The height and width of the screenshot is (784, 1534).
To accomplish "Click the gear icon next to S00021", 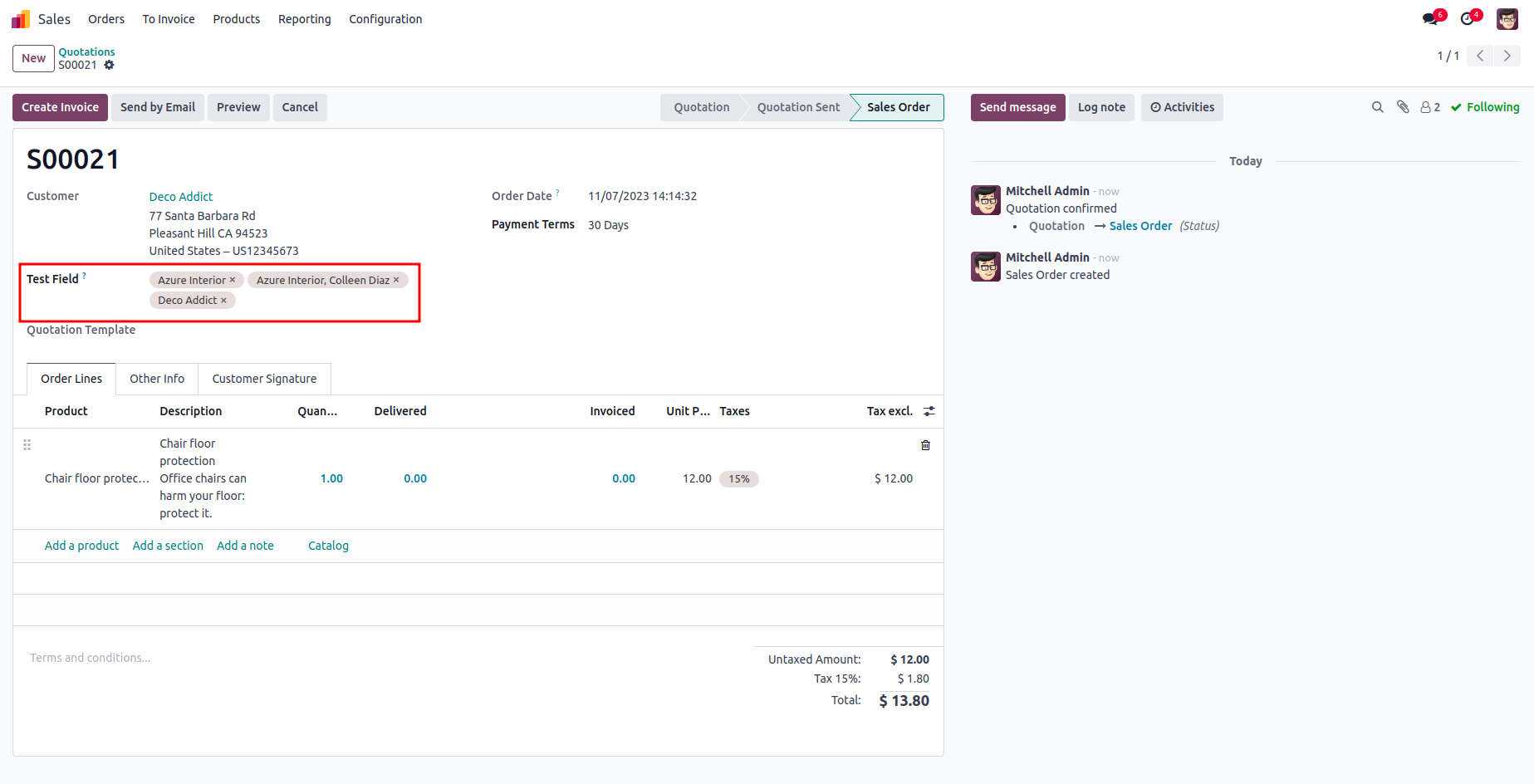I will [x=109, y=65].
